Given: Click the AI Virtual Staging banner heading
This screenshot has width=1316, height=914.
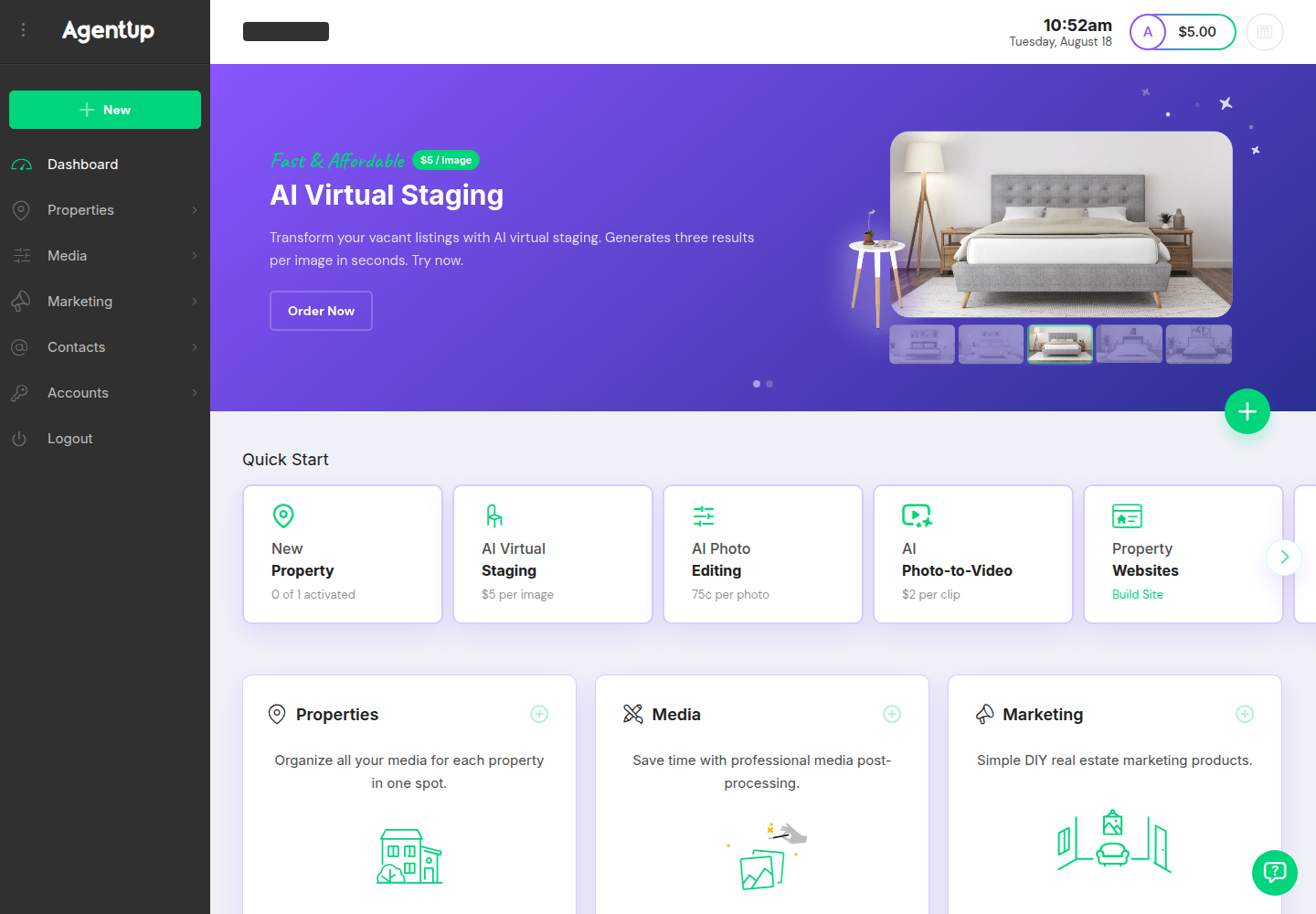Looking at the screenshot, I should tap(387, 195).
